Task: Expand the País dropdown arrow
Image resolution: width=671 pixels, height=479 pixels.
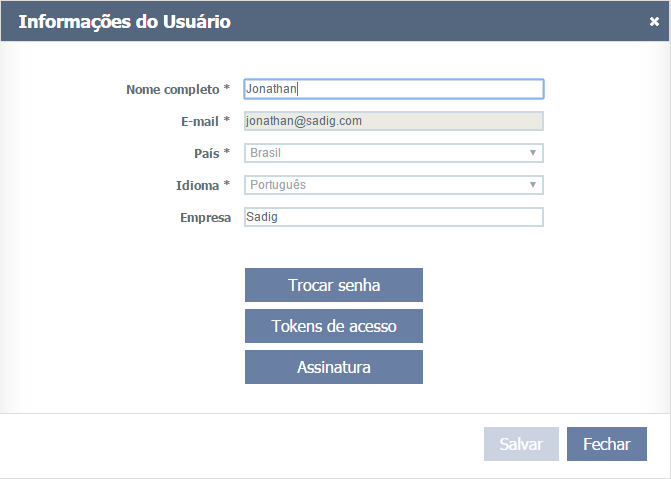Action: [534, 153]
